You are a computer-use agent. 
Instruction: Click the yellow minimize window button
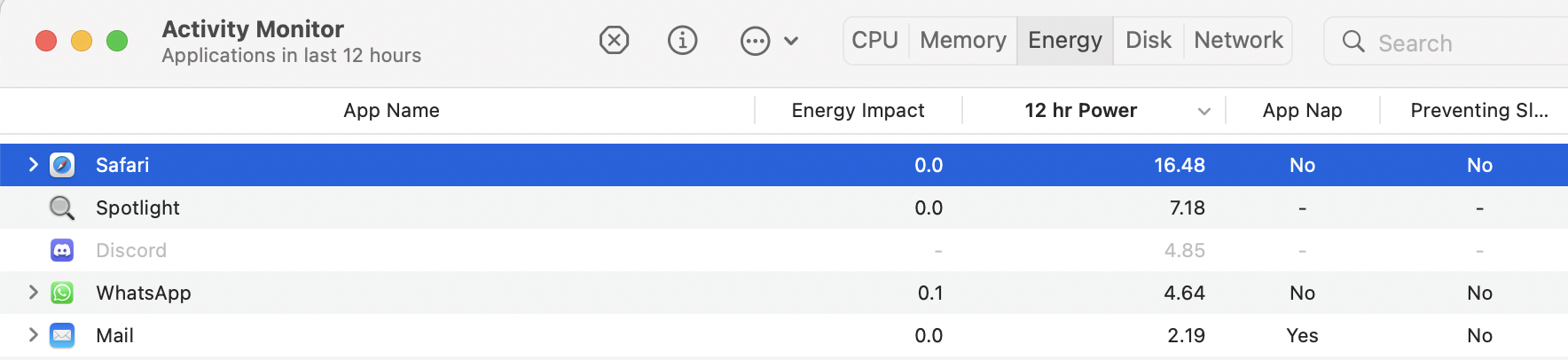tap(82, 41)
